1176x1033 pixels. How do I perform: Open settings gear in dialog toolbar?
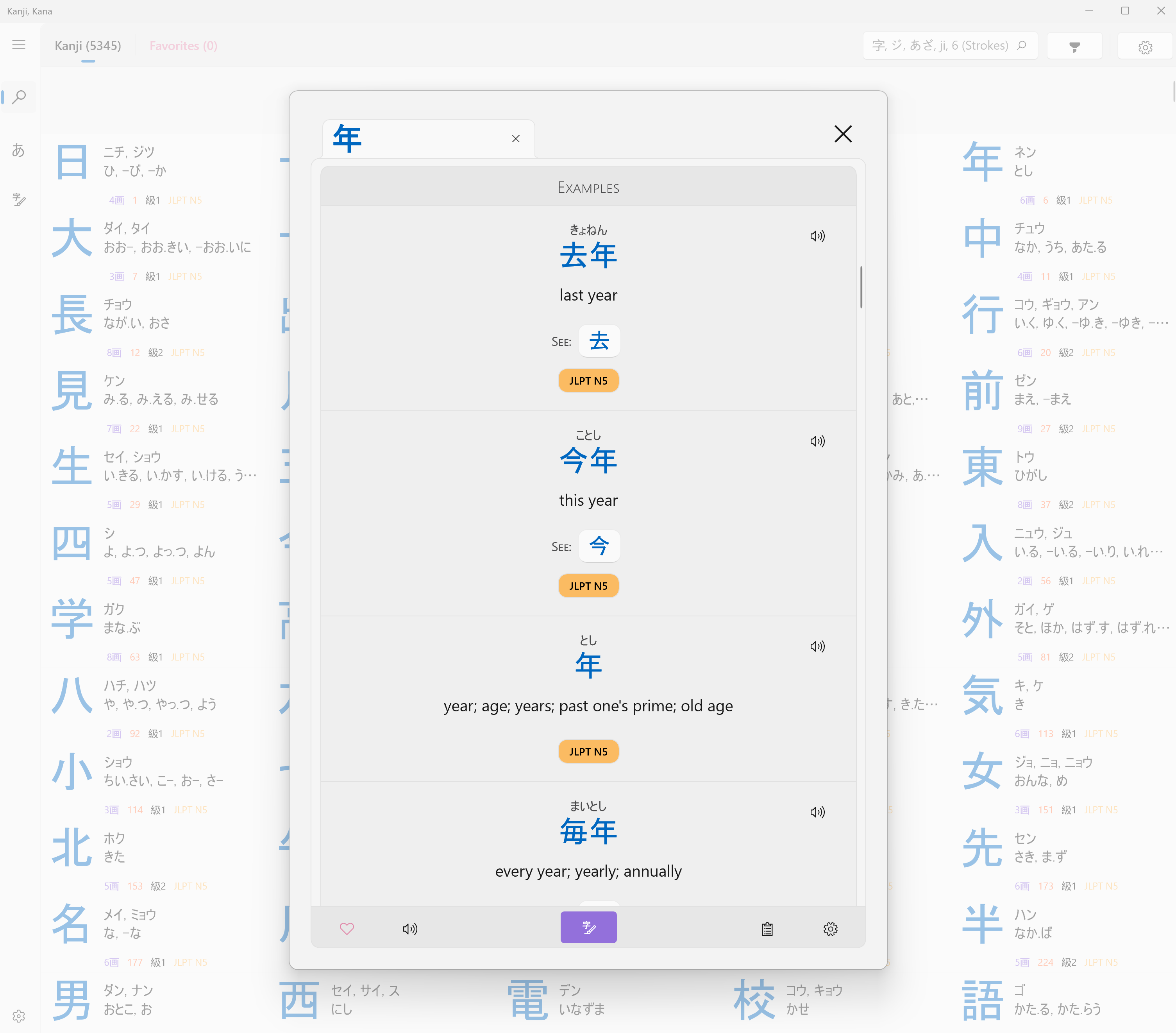[x=829, y=928]
